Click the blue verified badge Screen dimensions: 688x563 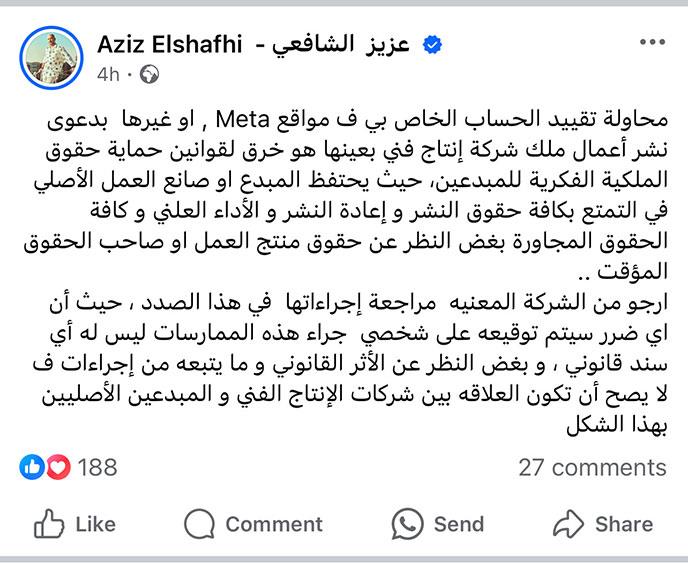pos(432,45)
